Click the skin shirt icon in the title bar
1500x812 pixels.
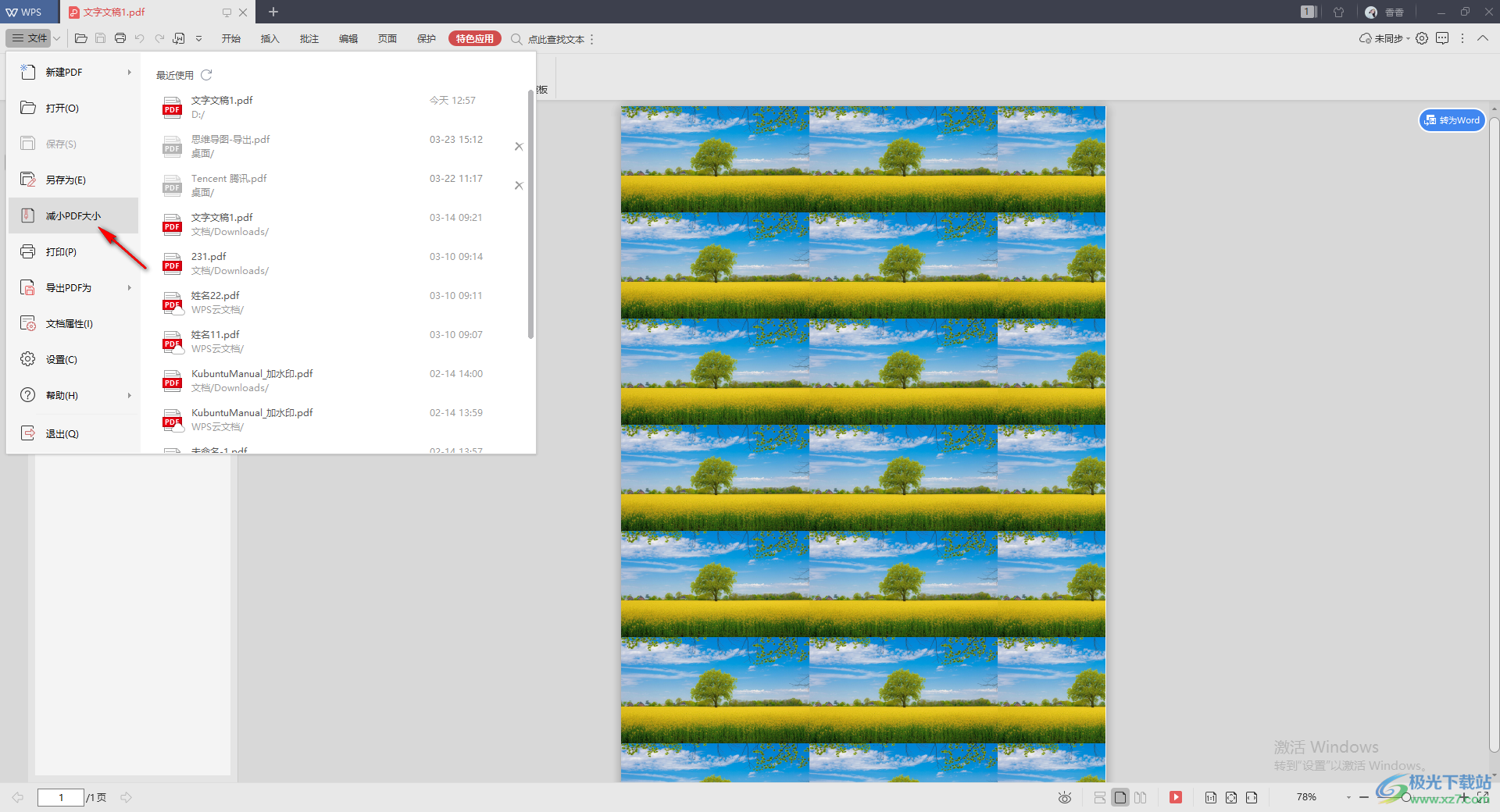pos(1339,12)
